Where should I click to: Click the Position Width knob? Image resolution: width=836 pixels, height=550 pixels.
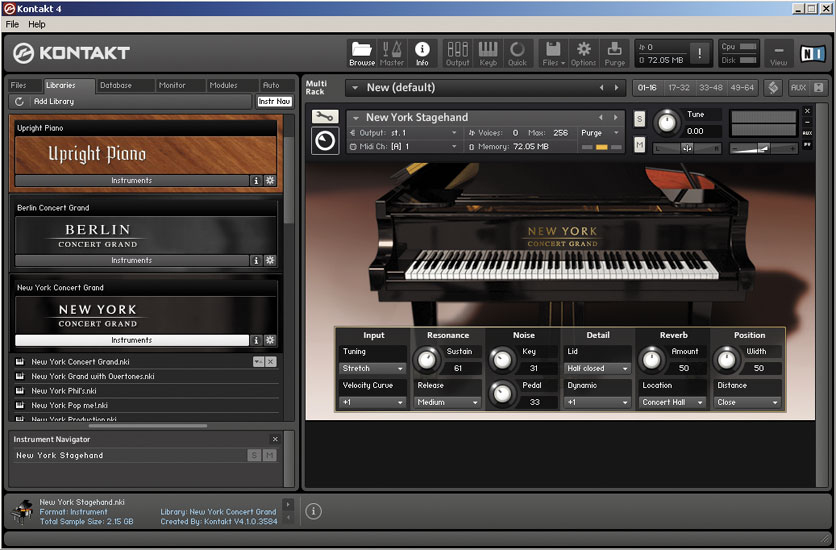[x=726, y=360]
